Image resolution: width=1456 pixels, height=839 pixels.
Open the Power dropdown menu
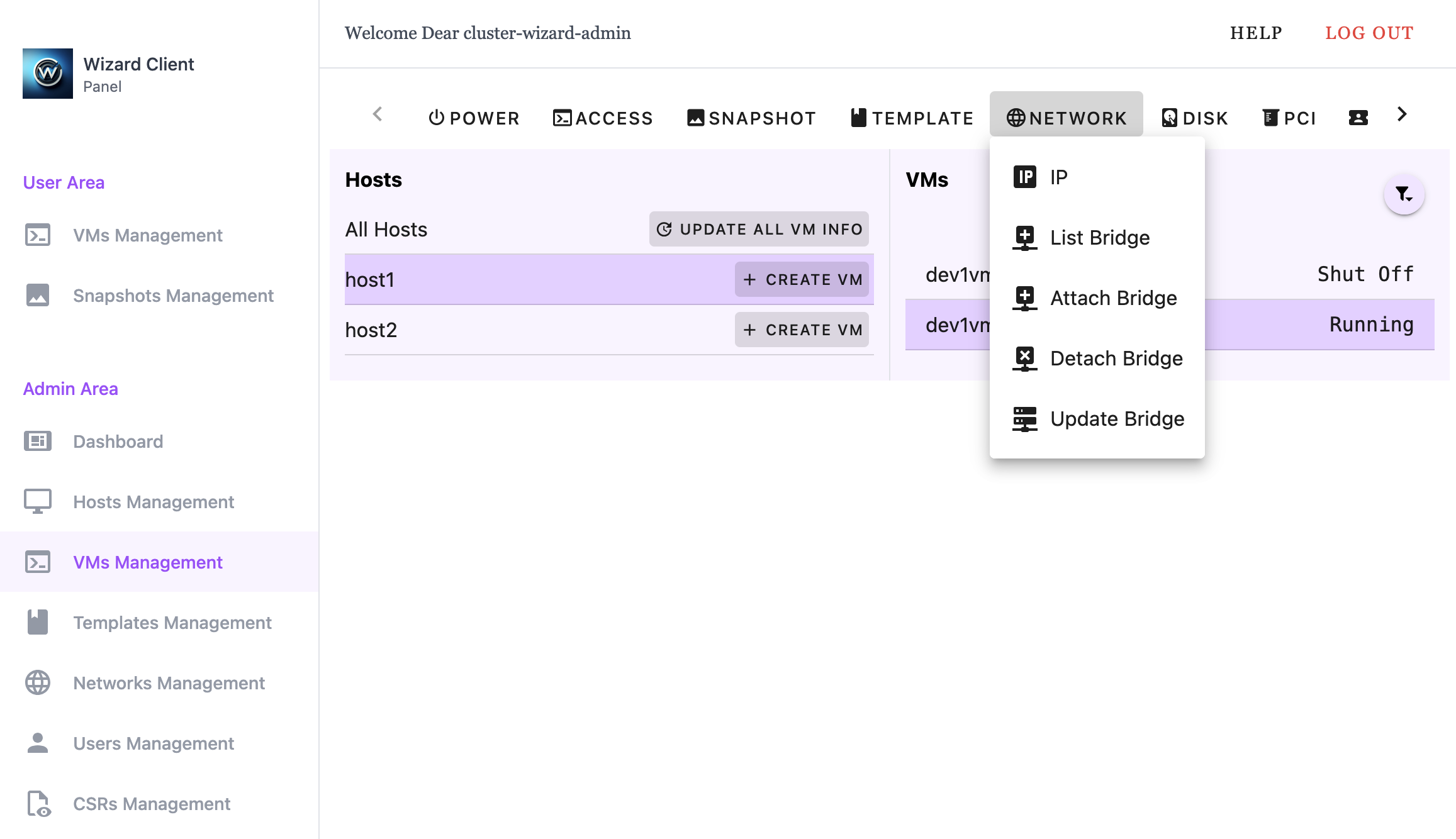(474, 118)
